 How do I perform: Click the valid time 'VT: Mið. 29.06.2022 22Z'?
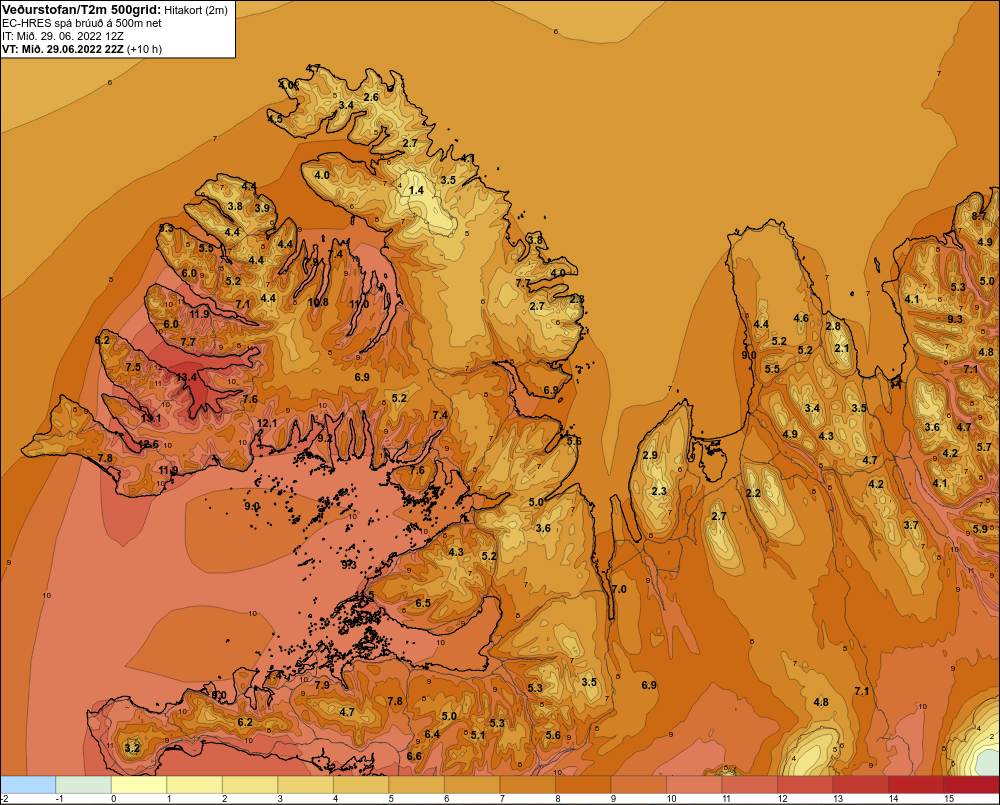(63, 49)
